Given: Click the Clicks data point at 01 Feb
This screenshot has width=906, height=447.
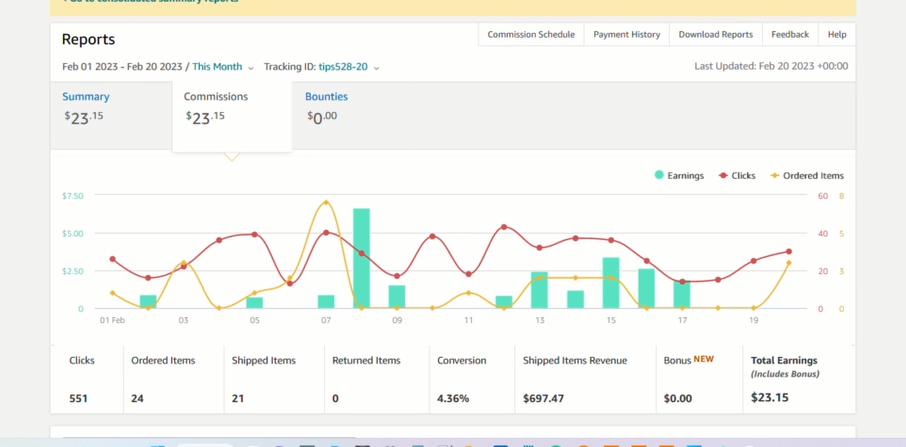Looking at the screenshot, I should (113, 259).
